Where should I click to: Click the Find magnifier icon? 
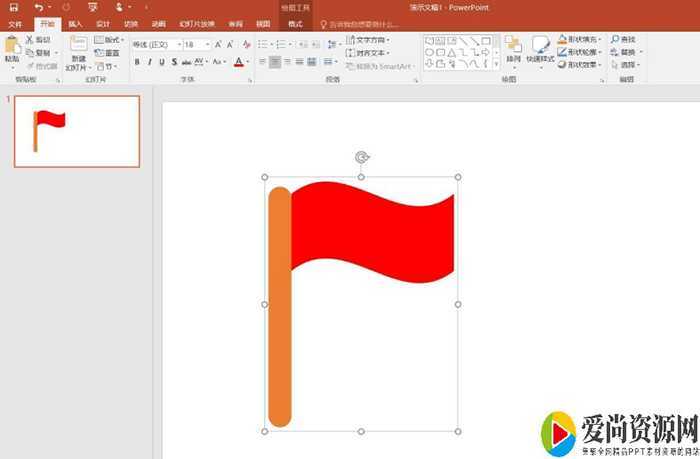click(x=614, y=39)
